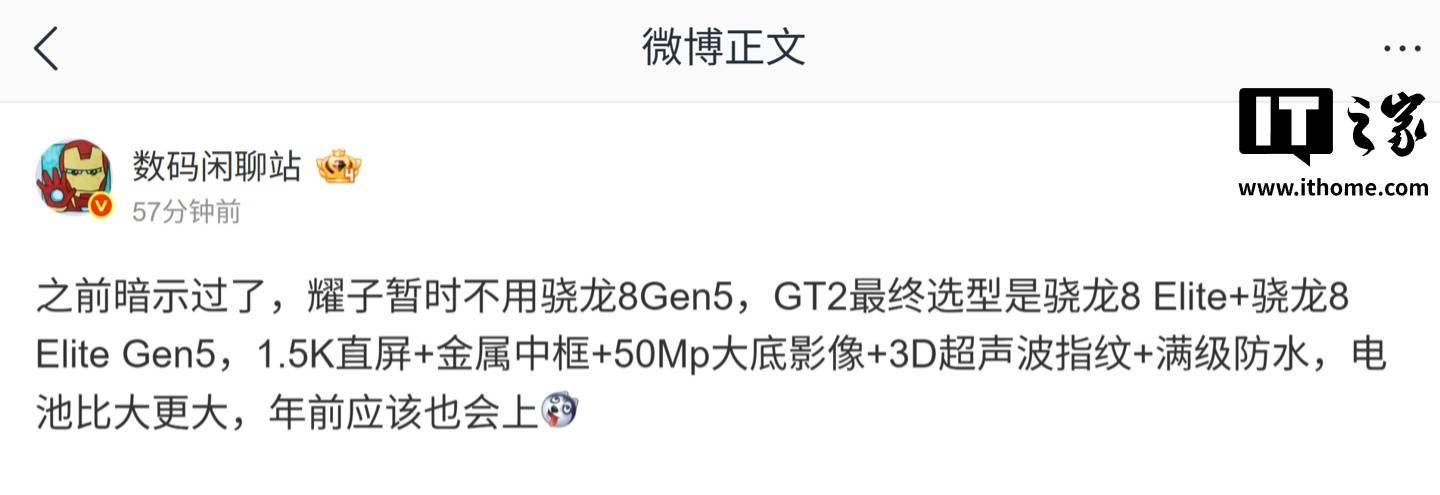Open the www.ithome.com watermark link
The width and height of the screenshot is (1440, 495).
pyautogui.click(x=1333, y=187)
